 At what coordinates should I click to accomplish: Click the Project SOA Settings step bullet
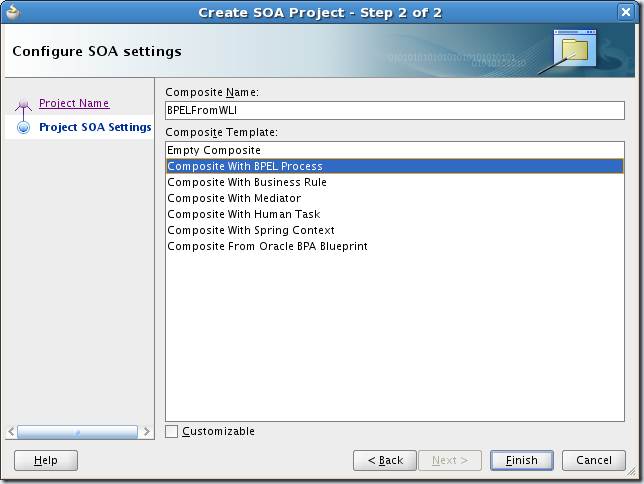(x=23, y=127)
